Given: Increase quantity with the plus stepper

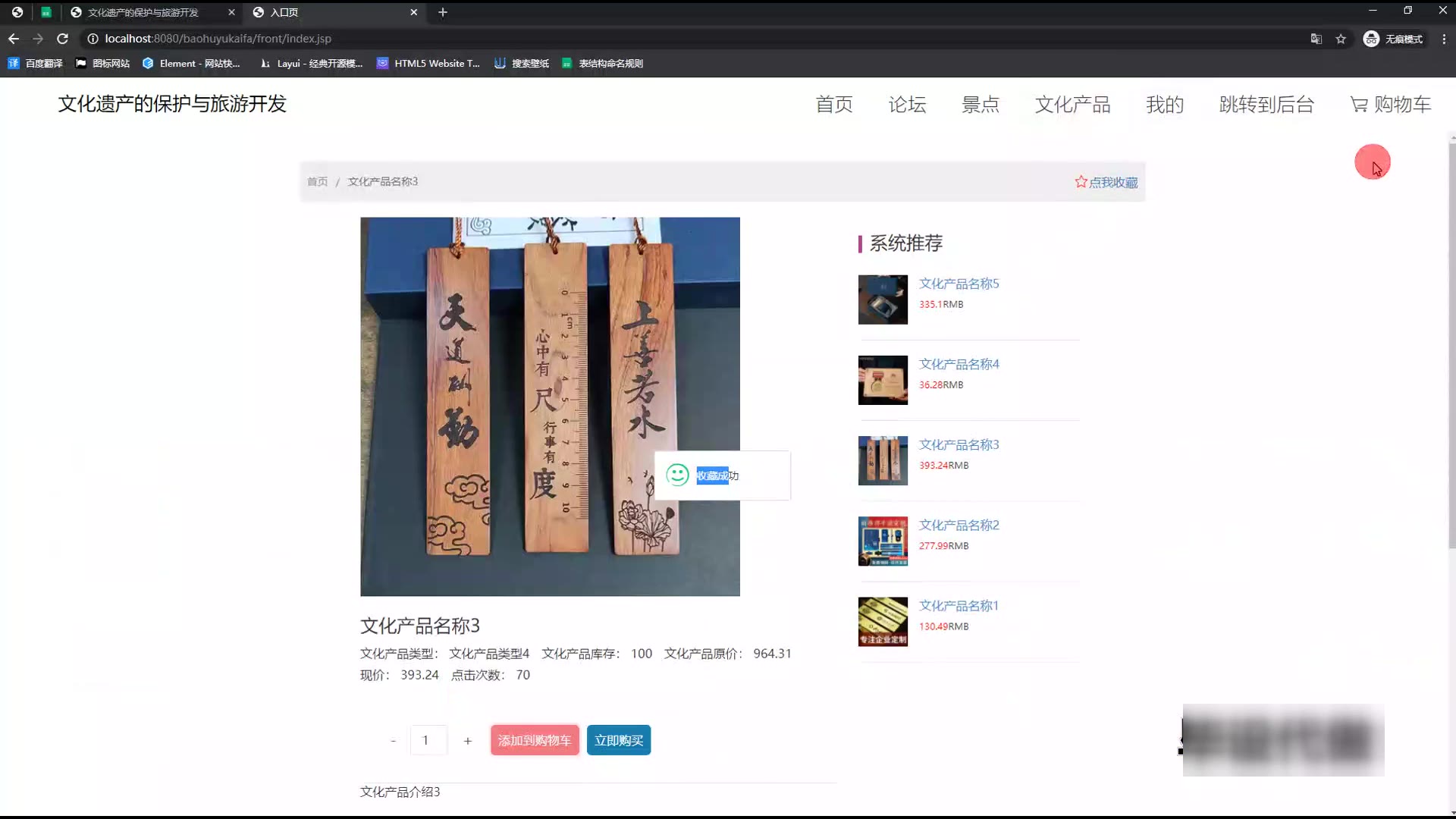Looking at the screenshot, I should (x=468, y=741).
